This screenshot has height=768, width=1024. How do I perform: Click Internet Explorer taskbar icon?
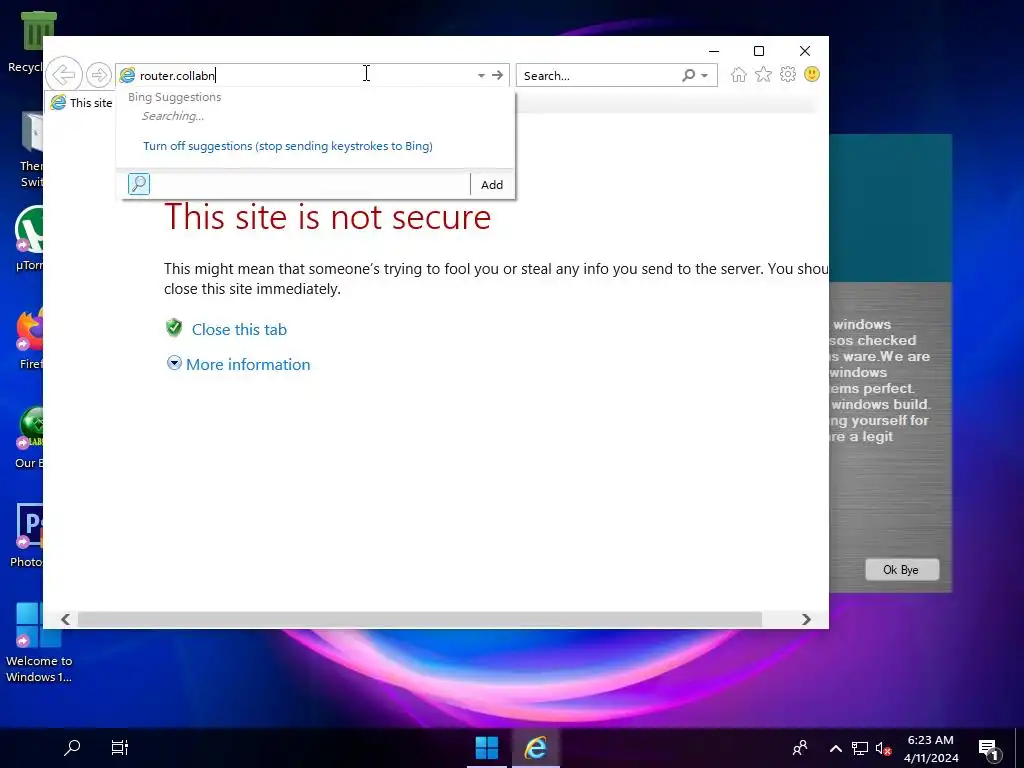tap(536, 748)
